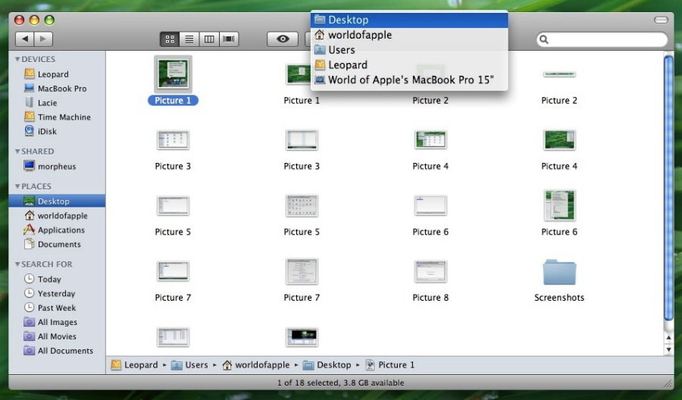Collapse the DEVICES sidebar section
Screen dimensions: 682x400
17,59
